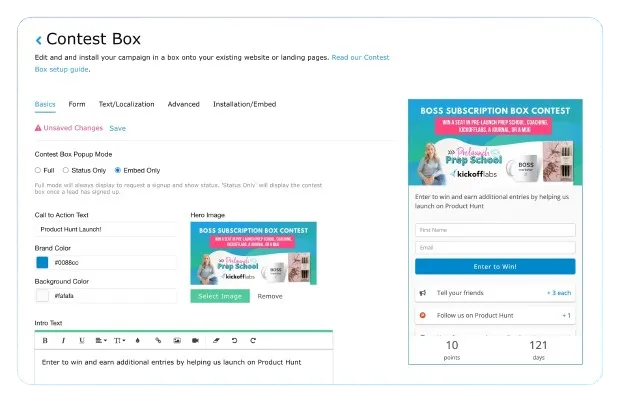Image resolution: width=620 pixels, height=402 pixels.
Task: Click the underline icon in editor toolbar
Action: click(82, 340)
